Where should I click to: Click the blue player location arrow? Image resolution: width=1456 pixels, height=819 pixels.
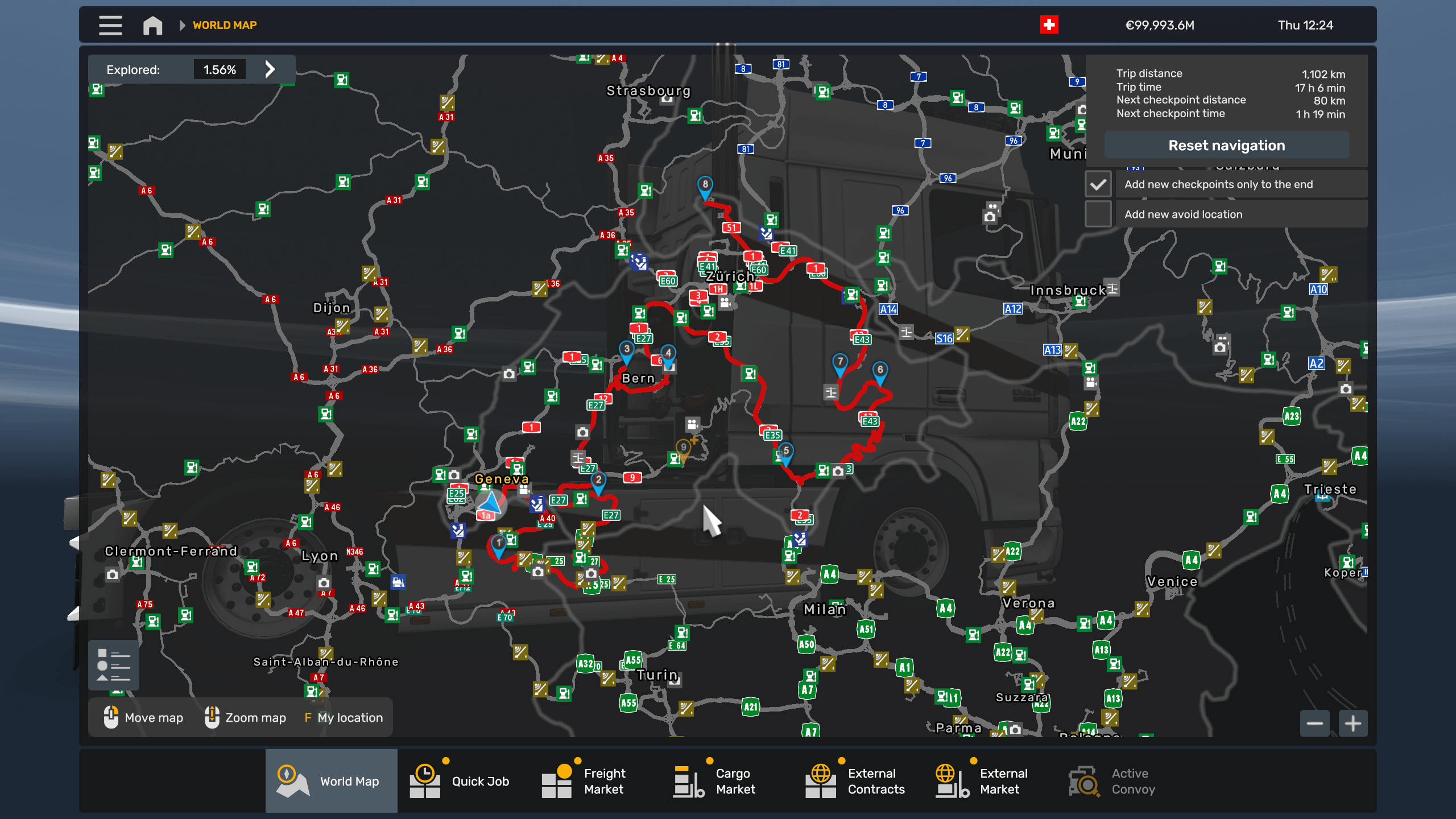[x=490, y=503]
